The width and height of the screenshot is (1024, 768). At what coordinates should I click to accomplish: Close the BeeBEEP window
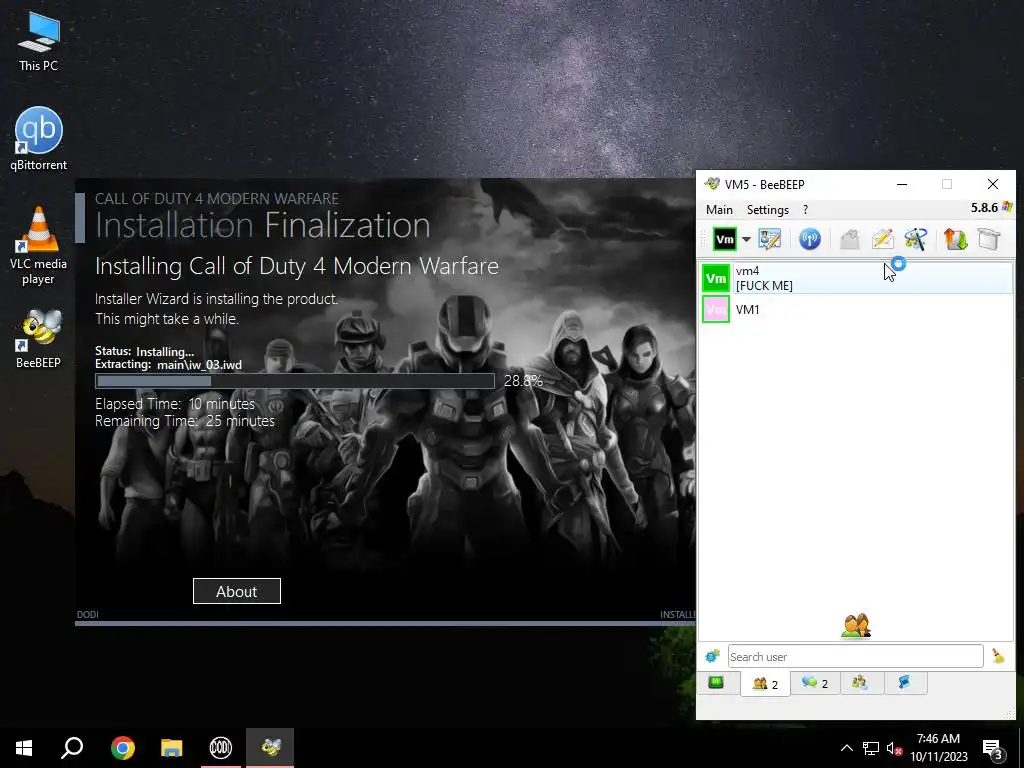point(993,185)
